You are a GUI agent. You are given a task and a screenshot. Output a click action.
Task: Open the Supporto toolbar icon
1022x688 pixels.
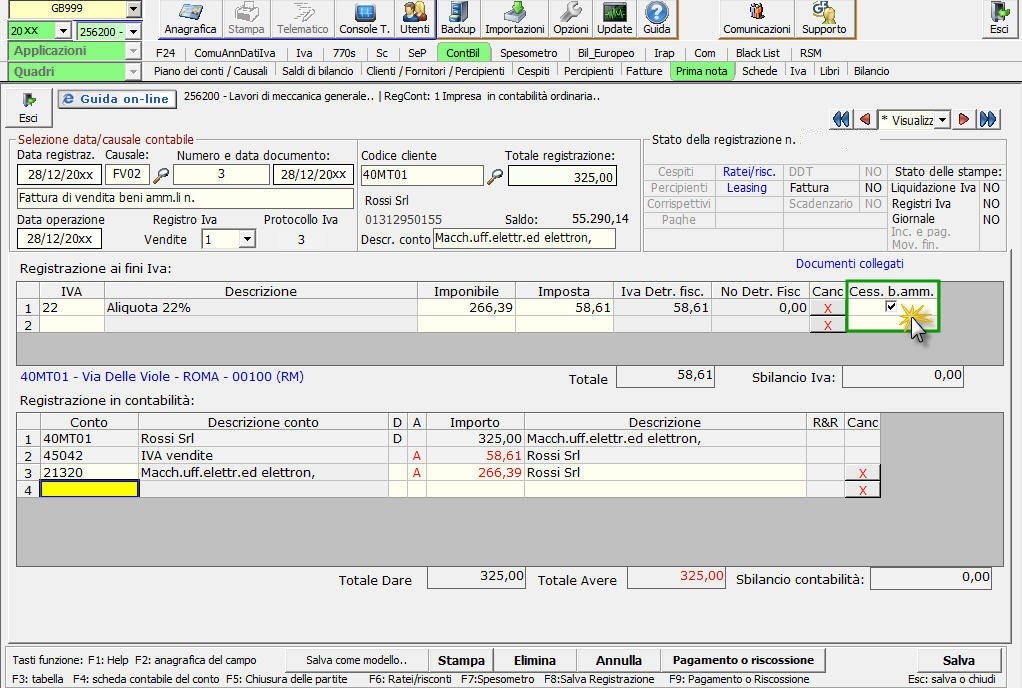(x=824, y=19)
